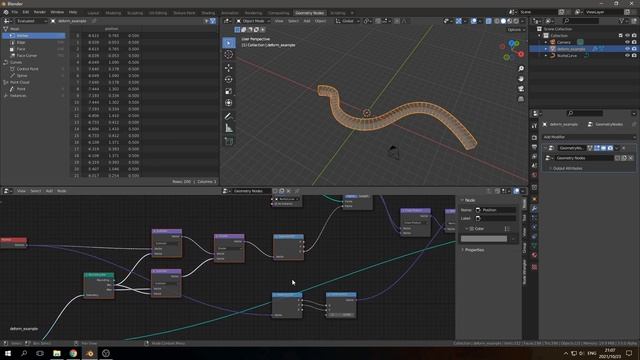Screen dimensions: 640x360
Task: Open the node editor Add menu
Action: click(x=49, y=191)
